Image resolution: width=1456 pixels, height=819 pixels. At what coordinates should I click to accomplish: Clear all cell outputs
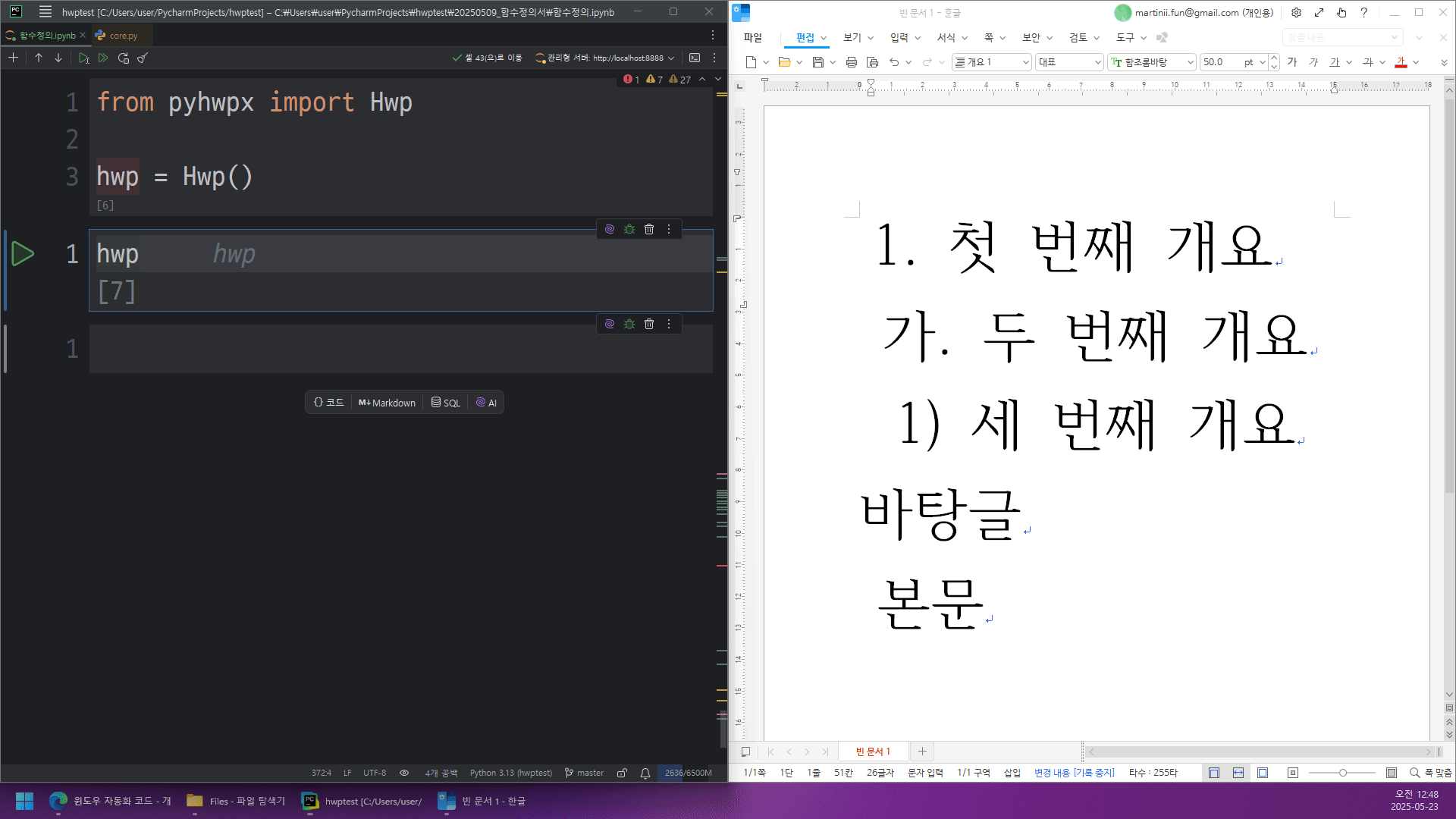143,58
